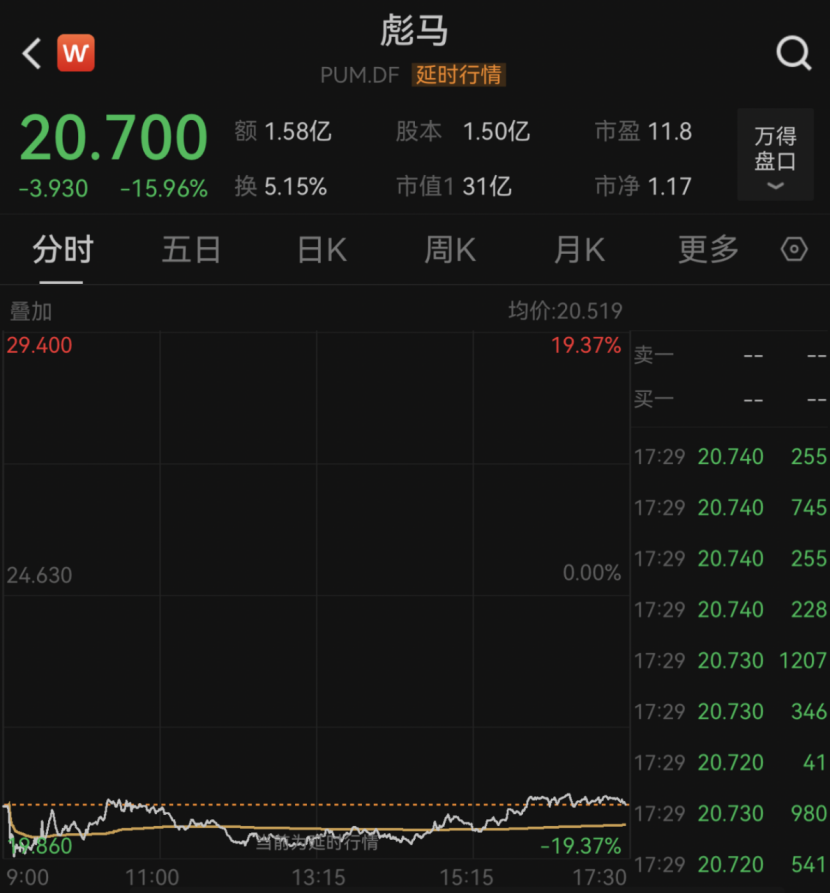Image resolution: width=831 pixels, height=893 pixels.
Task: Open the red Wind W logo
Action: coord(76,53)
